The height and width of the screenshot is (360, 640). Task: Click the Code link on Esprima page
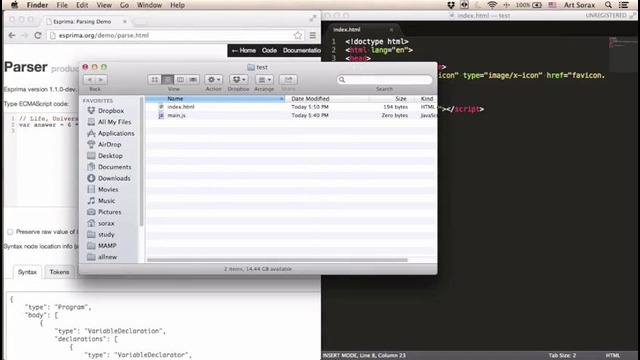pyautogui.click(x=269, y=51)
